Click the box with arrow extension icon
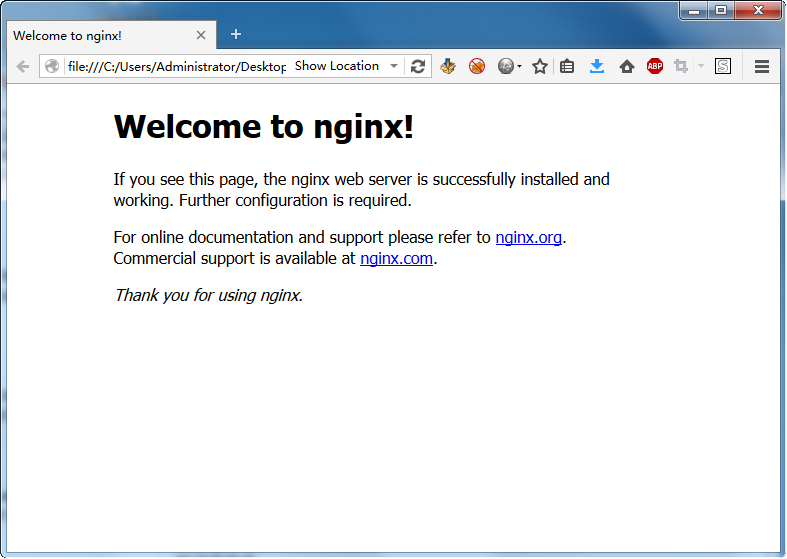This screenshot has height=559, width=787. tap(448, 66)
